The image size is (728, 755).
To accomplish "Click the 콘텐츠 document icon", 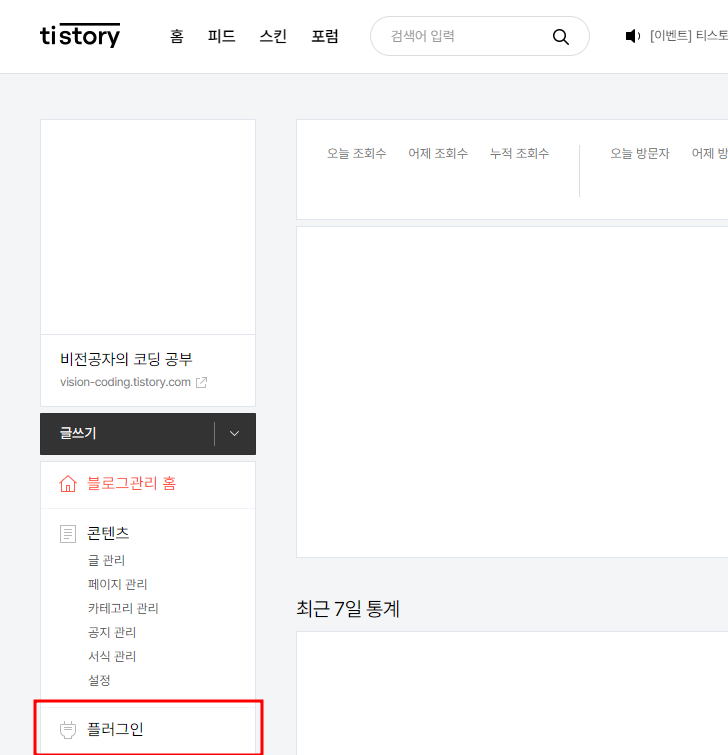I will (x=68, y=534).
